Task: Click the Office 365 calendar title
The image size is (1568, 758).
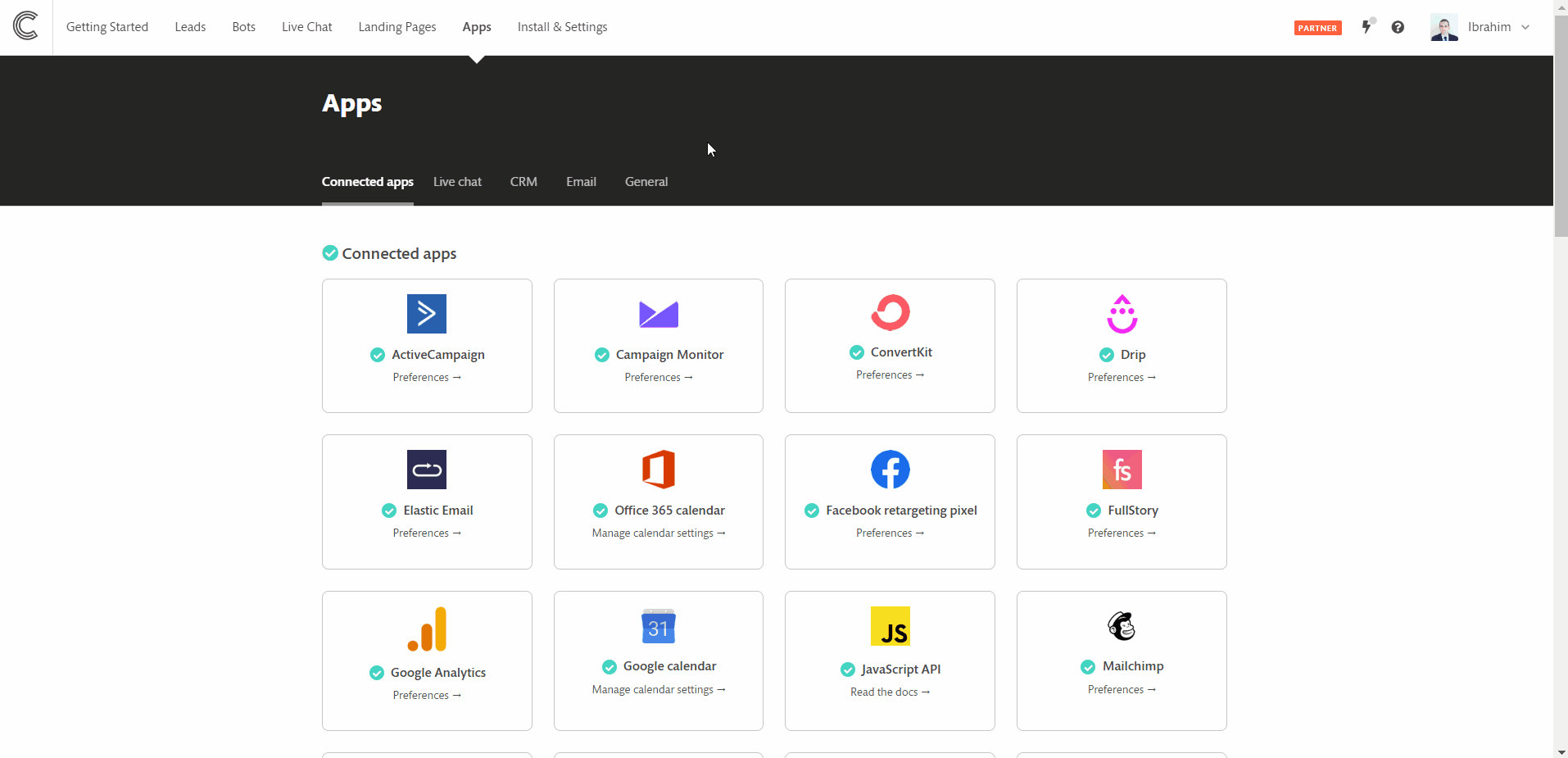Action: pos(670,511)
